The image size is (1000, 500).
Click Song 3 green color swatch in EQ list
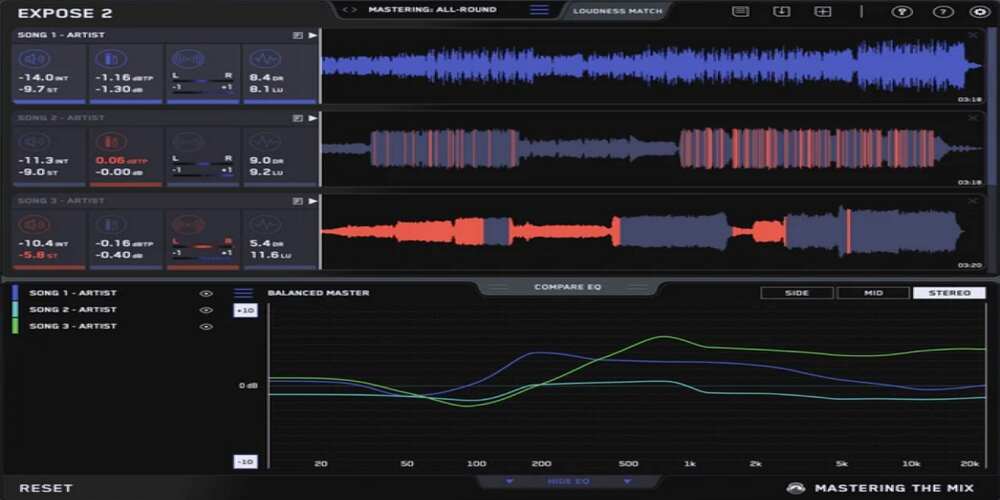click(15, 326)
